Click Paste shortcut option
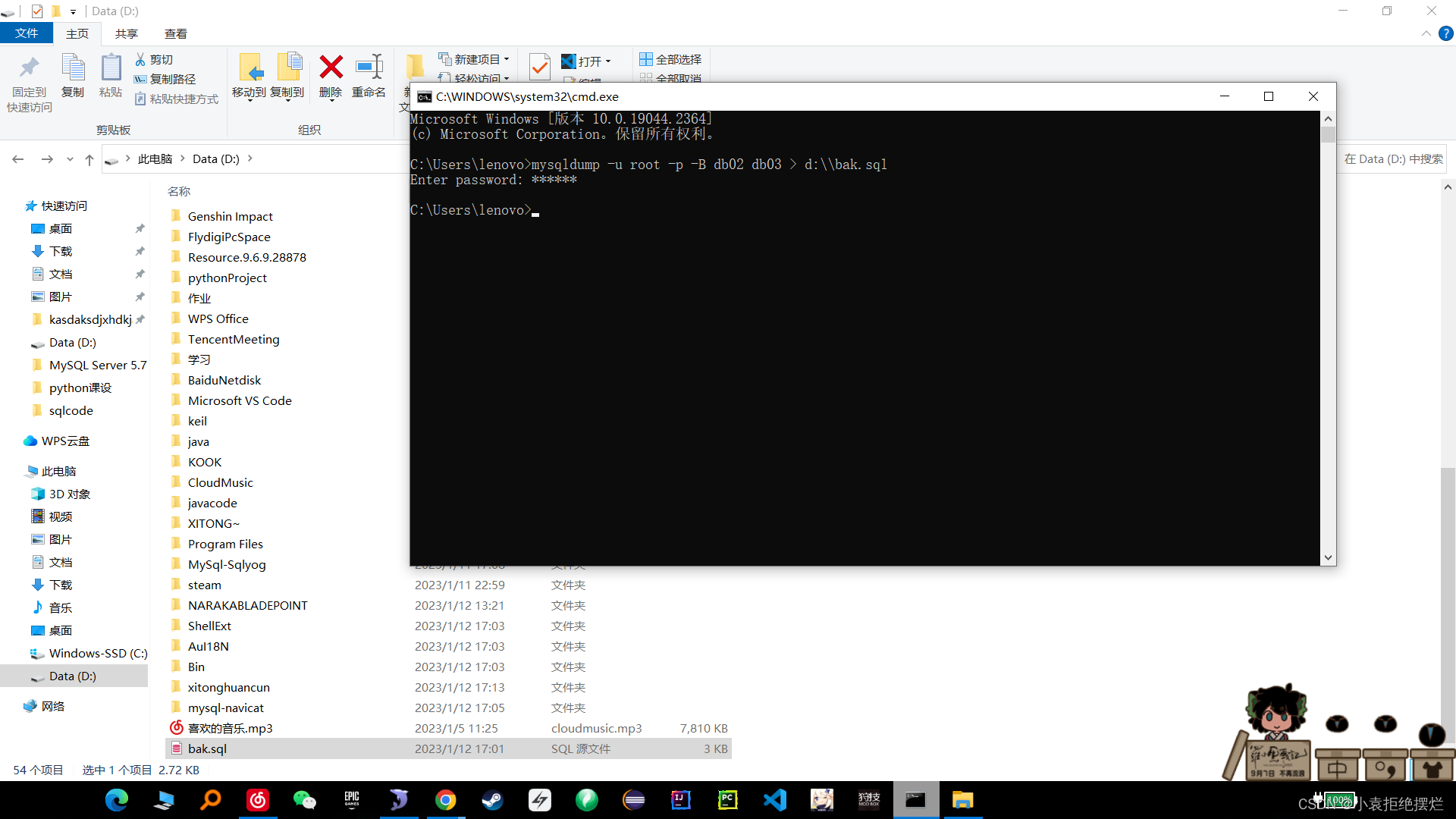Screen dimensions: 1456x819 (x=177, y=99)
